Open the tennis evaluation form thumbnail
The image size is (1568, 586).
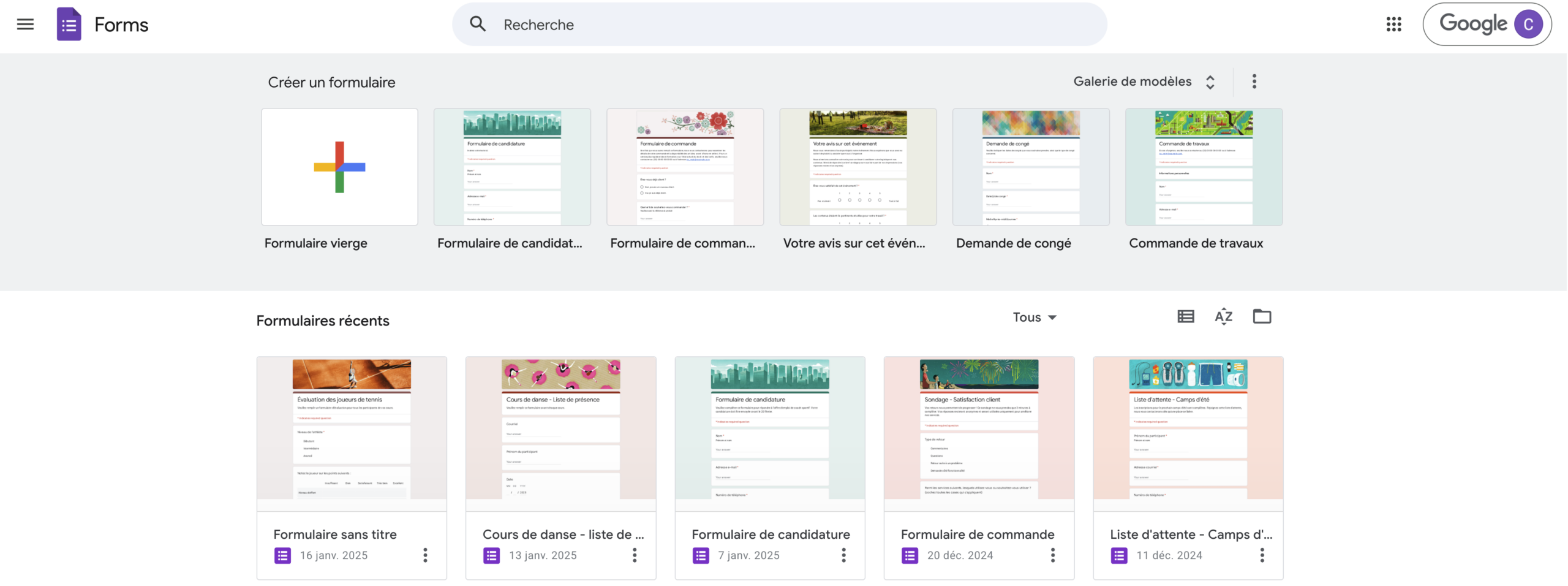pos(352,434)
